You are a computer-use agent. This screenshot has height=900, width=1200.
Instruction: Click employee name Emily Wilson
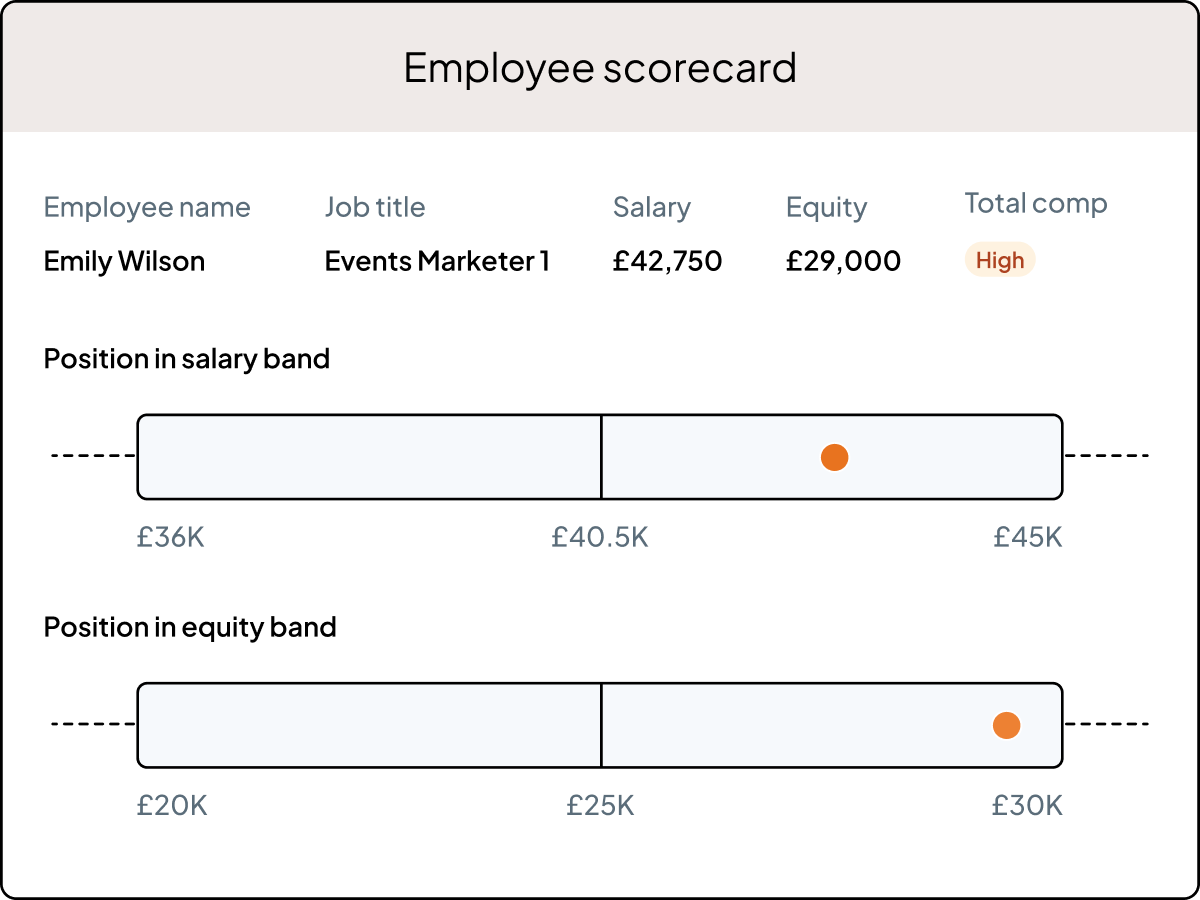coord(124,261)
